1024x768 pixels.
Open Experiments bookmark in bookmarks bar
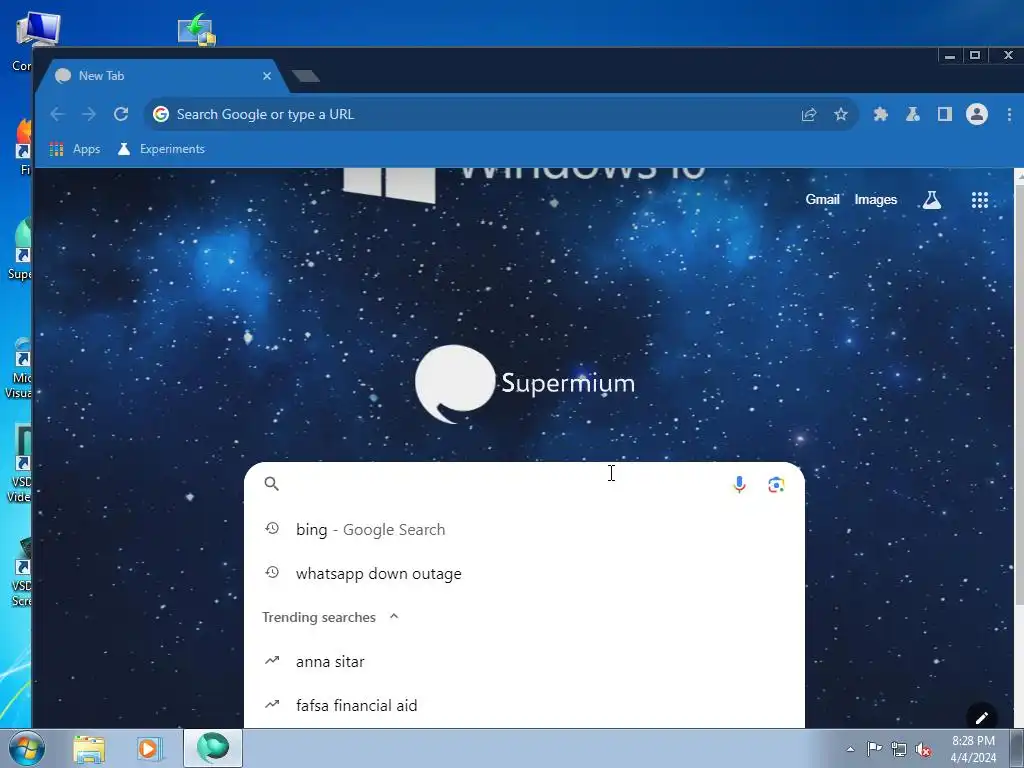(161, 149)
